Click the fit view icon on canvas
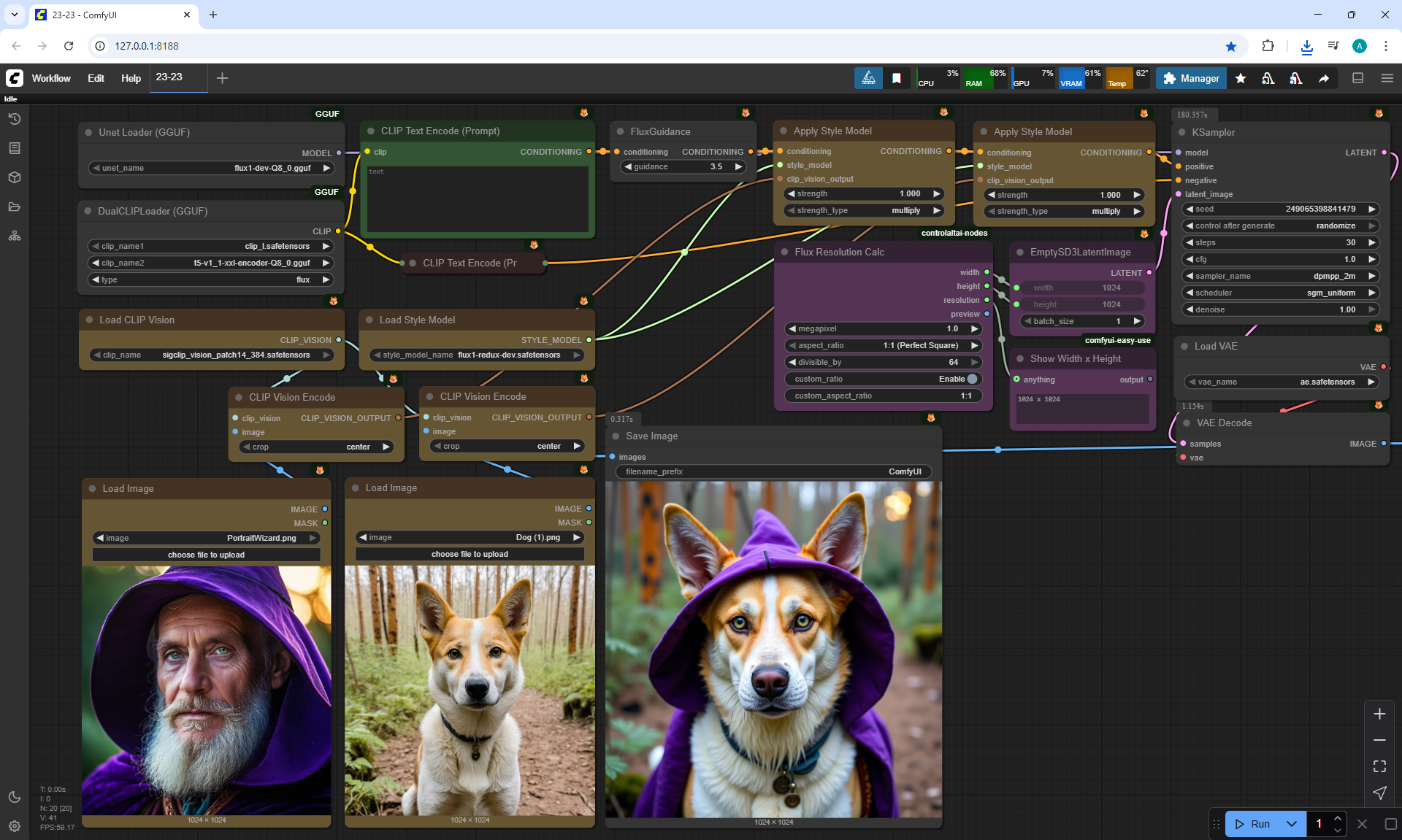This screenshot has width=1402, height=840. 1379,766
